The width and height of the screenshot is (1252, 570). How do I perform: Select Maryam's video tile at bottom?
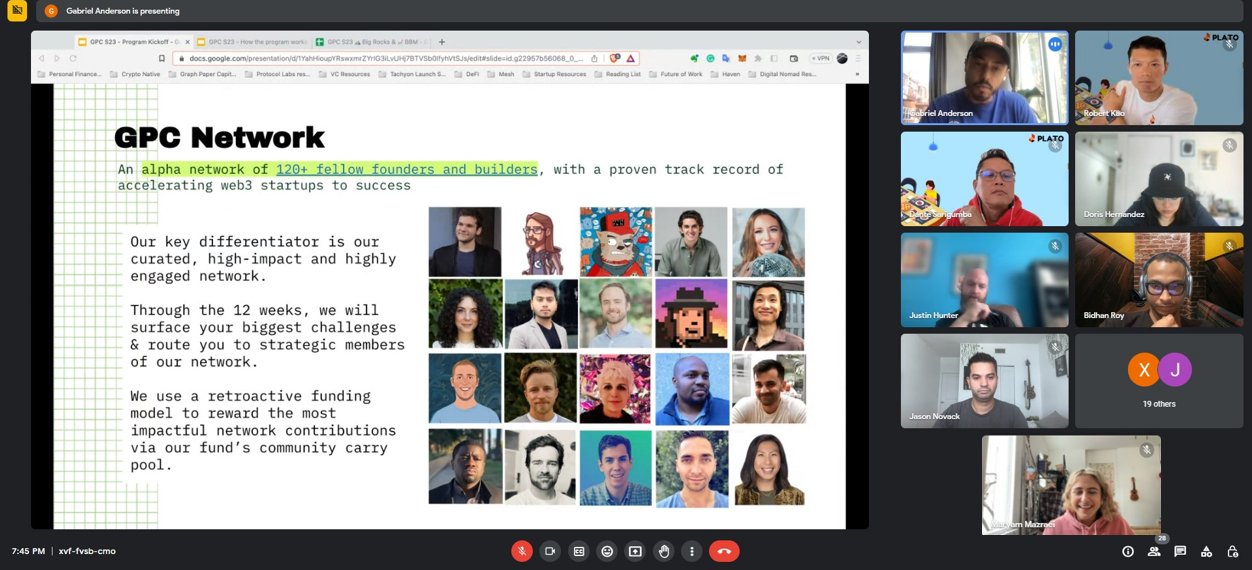(1071, 485)
